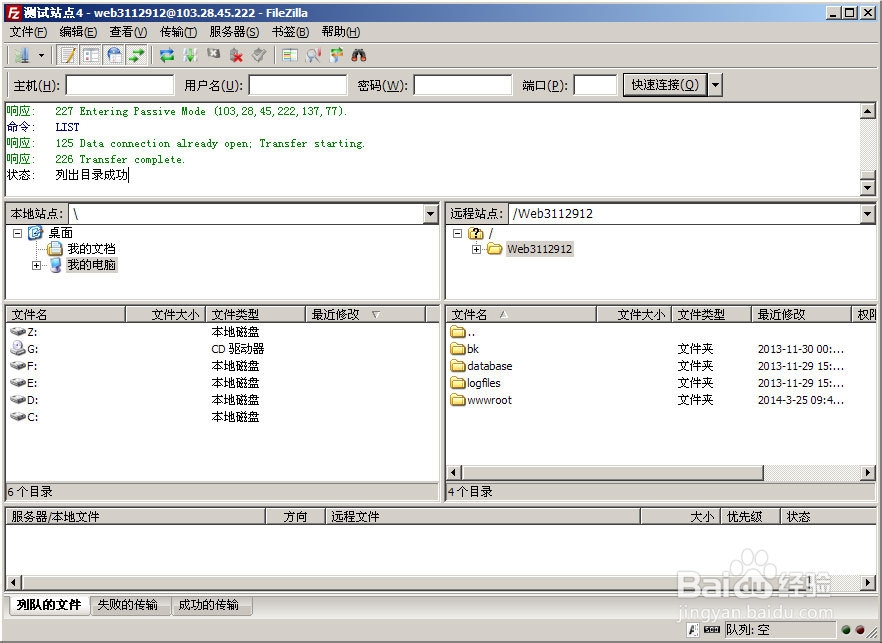Image resolution: width=882 pixels, height=643 pixels.
Task: Switch to the 失败的传输 tab
Action: [129, 605]
